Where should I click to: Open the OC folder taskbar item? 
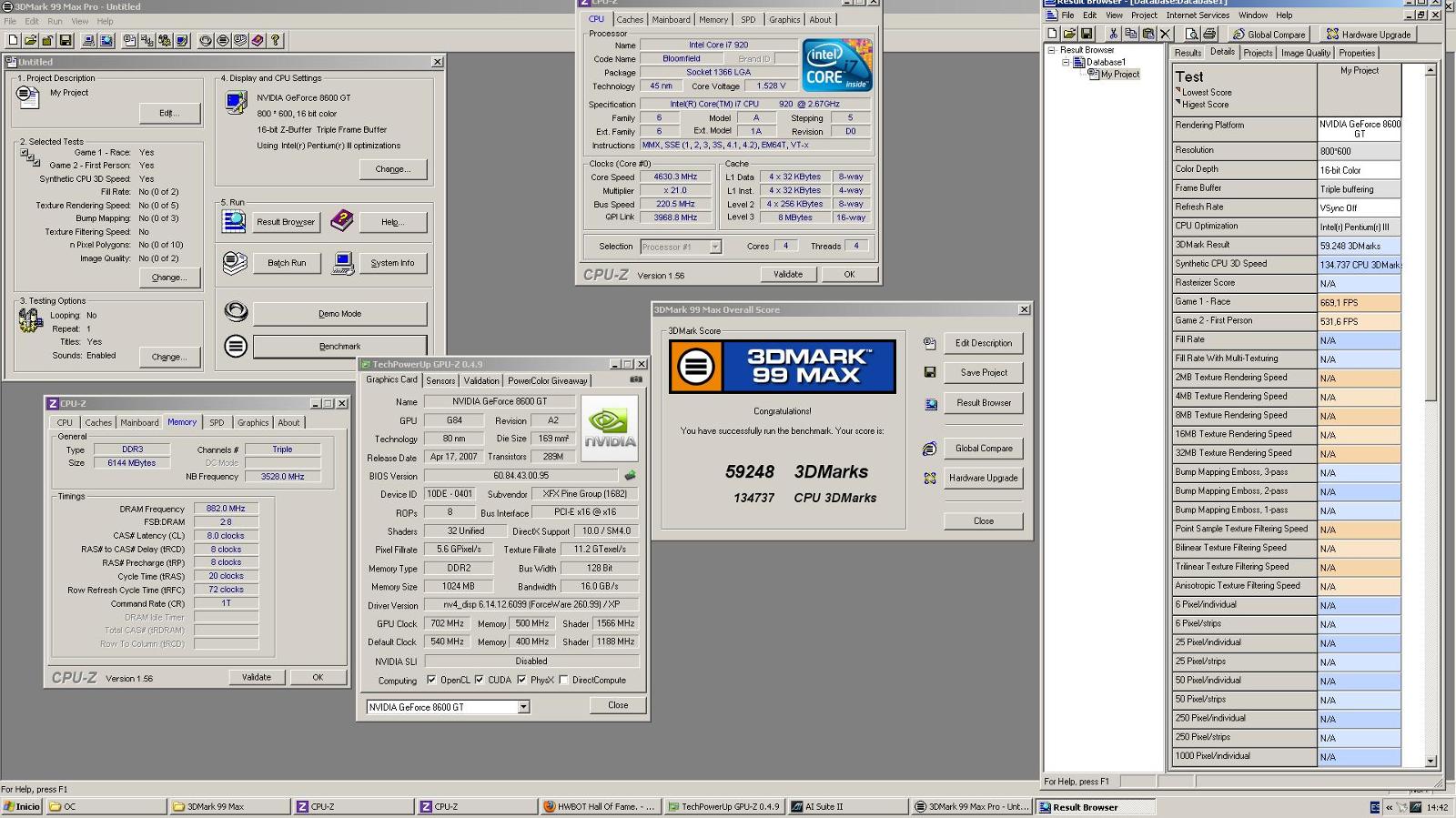point(105,806)
